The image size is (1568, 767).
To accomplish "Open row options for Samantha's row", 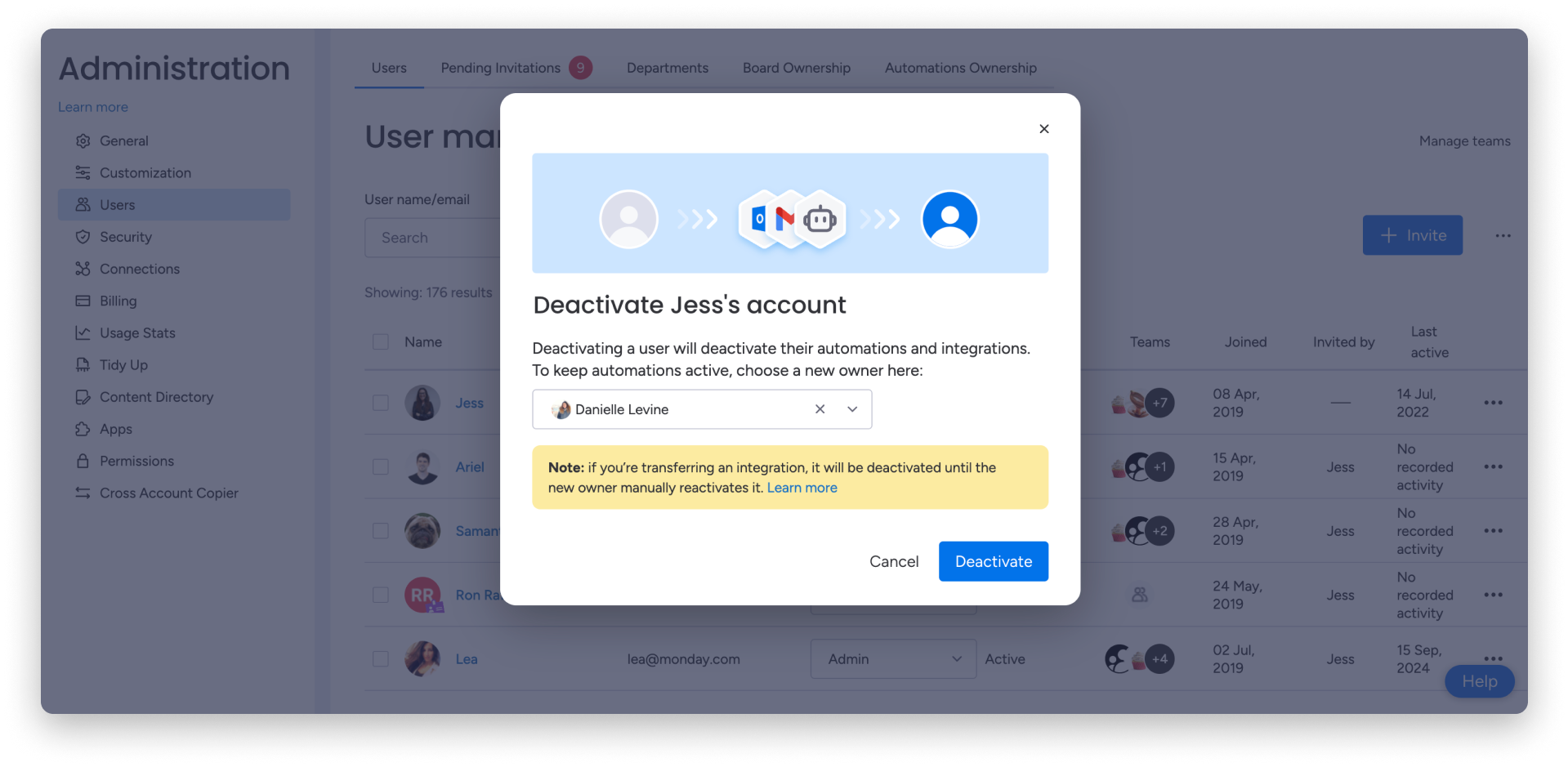I will click(x=1493, y=531).
